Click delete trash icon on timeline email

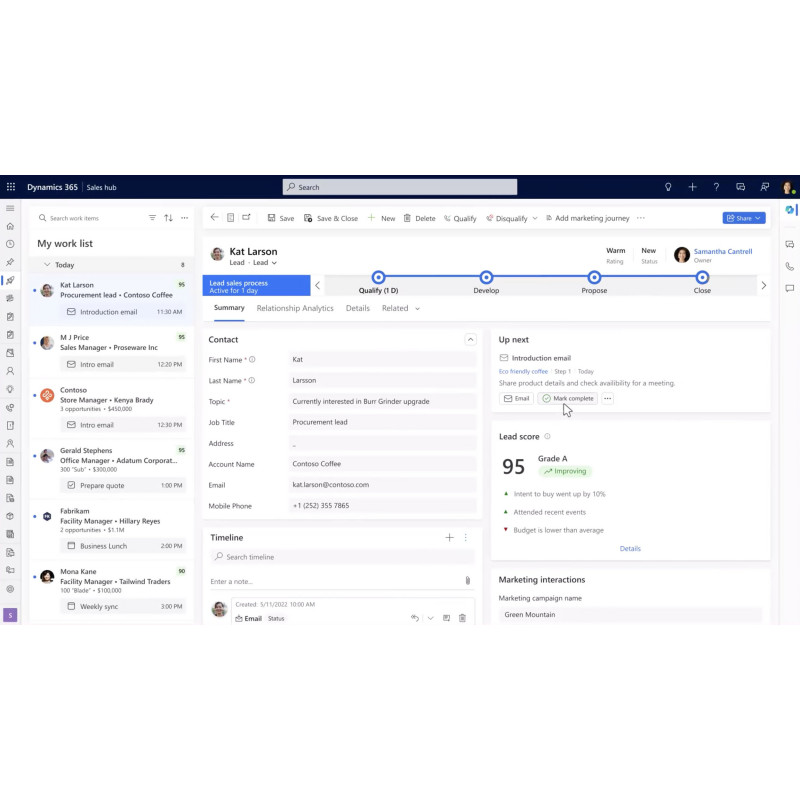pos(462,618)
